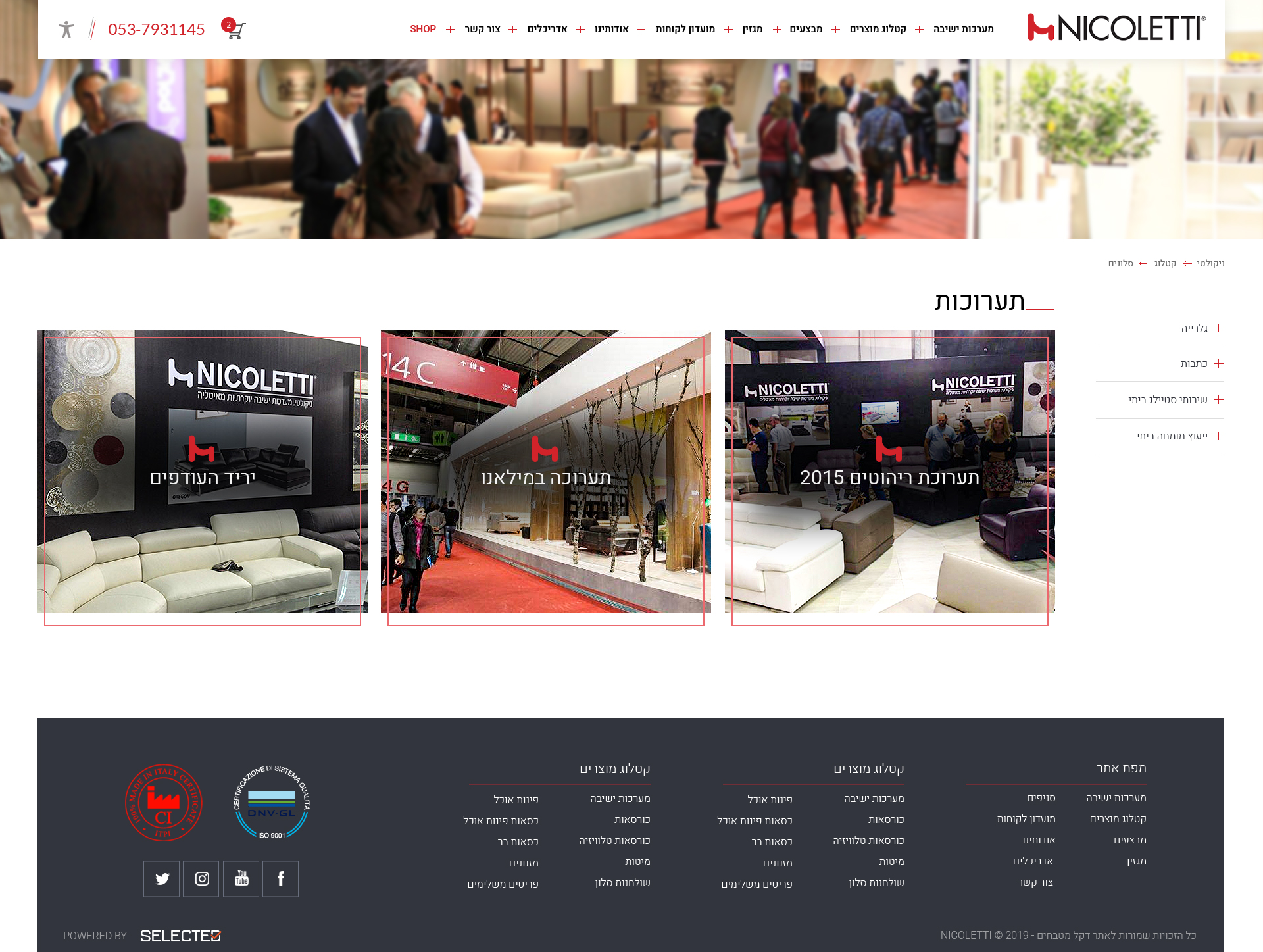Click the Nicoletti logo in header
Screen dimensions: 1263x952
(x=1116, y=28)
